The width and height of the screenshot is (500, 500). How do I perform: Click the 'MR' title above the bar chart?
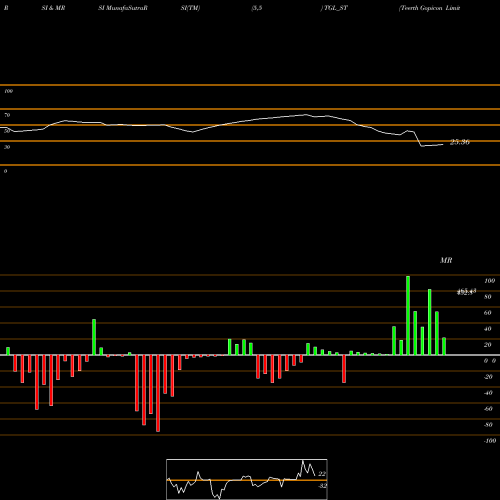pos(446,260)
